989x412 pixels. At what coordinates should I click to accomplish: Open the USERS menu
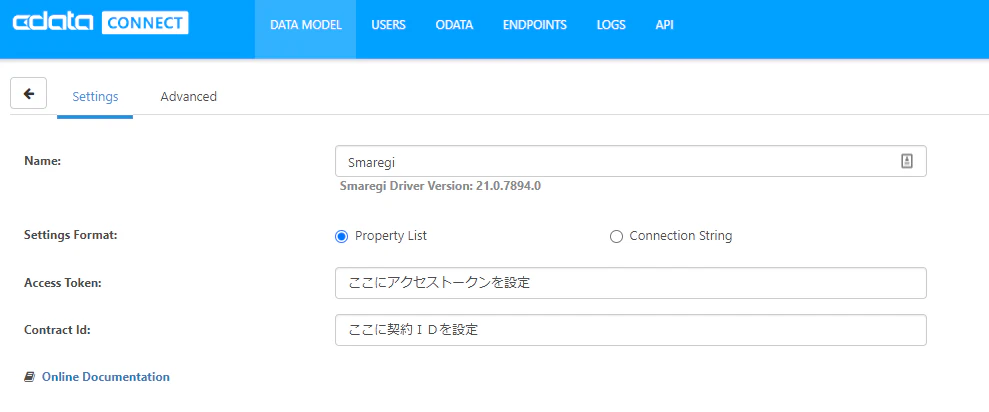click(x=389, y=25)
